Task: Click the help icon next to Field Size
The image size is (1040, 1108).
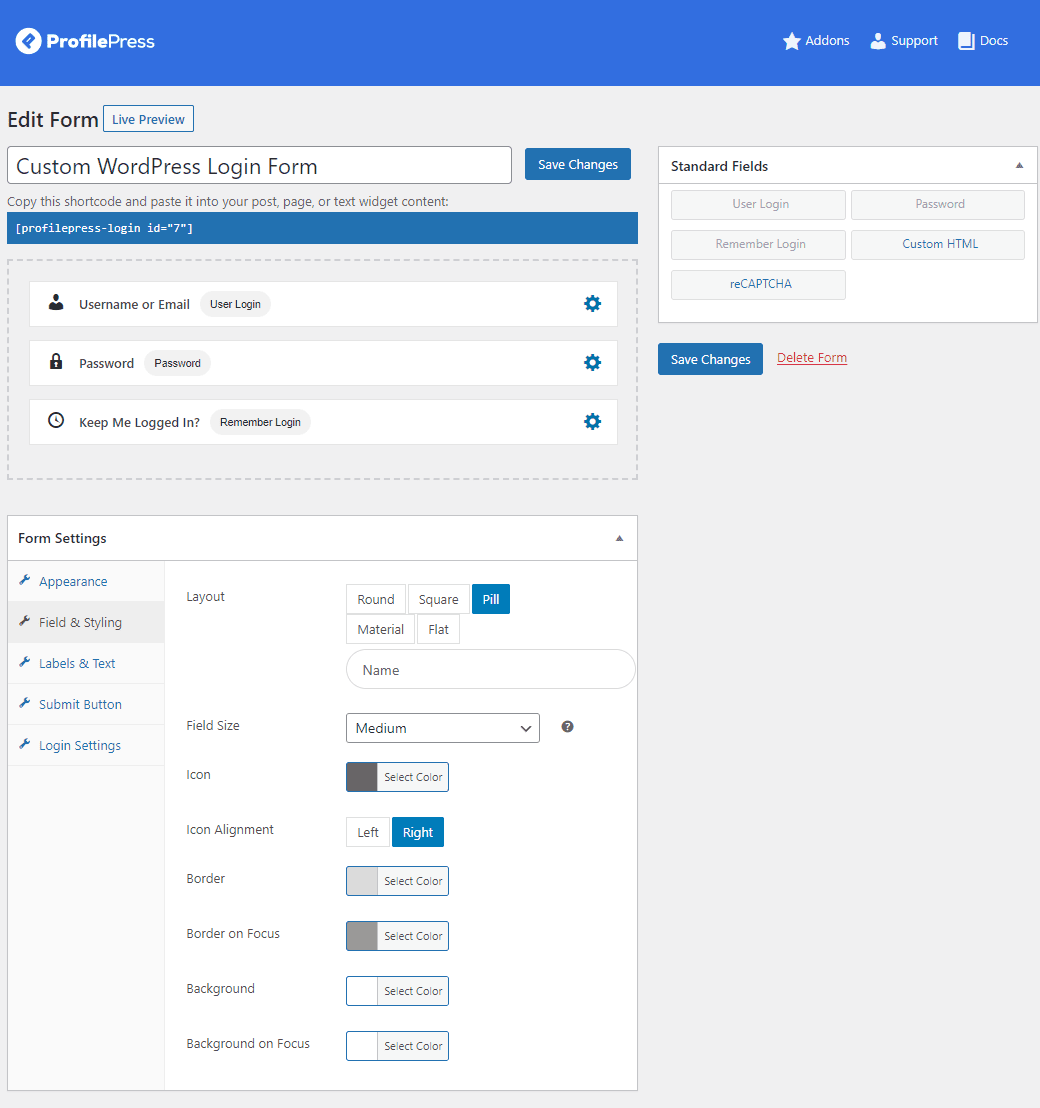Action: (567, 726)
